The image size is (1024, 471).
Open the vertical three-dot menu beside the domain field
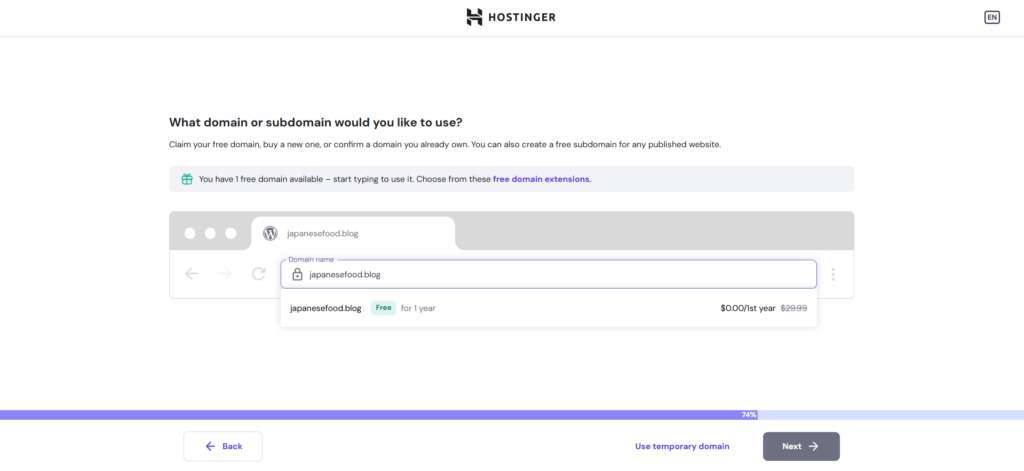click(833, 274)
